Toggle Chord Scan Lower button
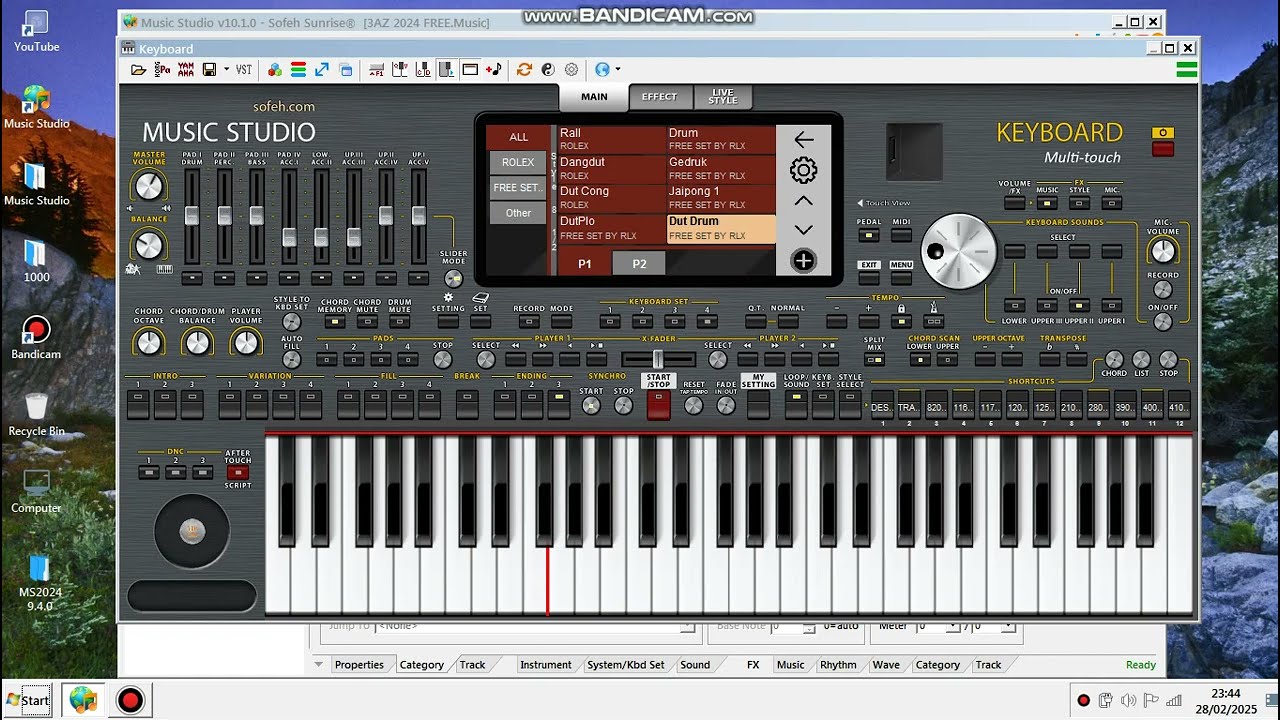The height and width of the screenshot is (720, 1280). click(920, 360)
